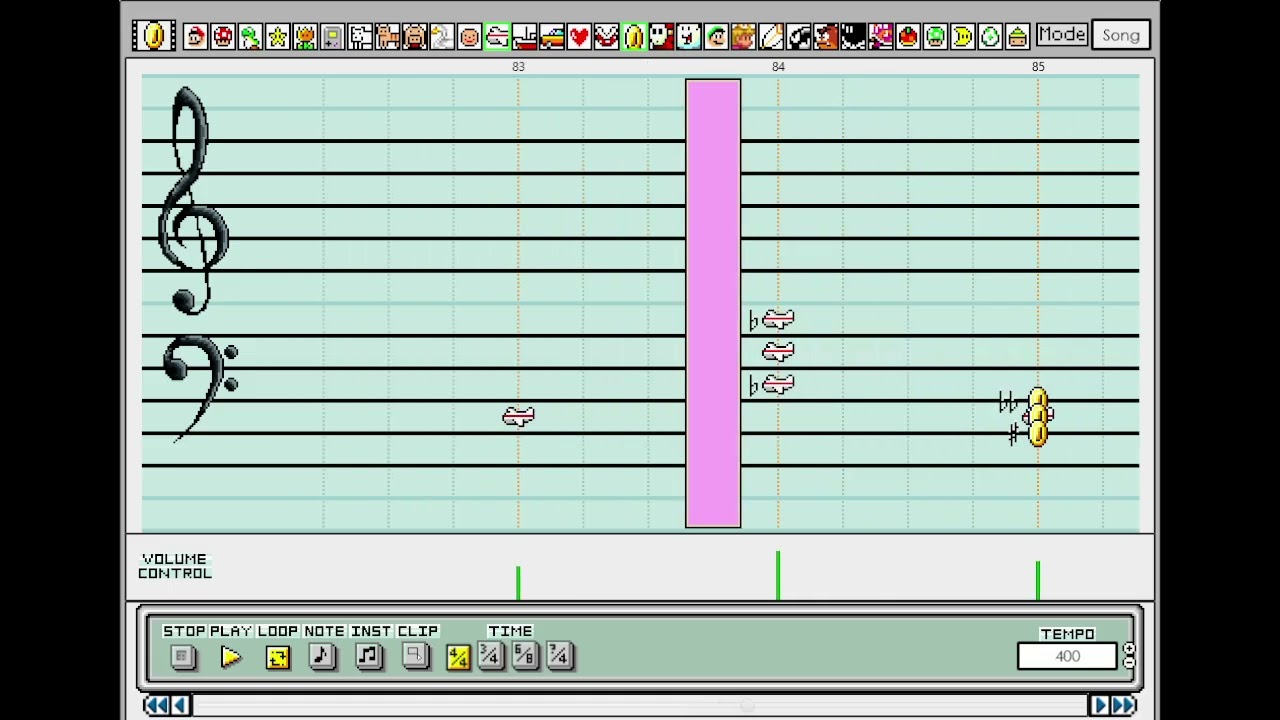Viewport: 1280px width, 720px height.
Task: Click the Inst button
Action: [x=369, y=656]
